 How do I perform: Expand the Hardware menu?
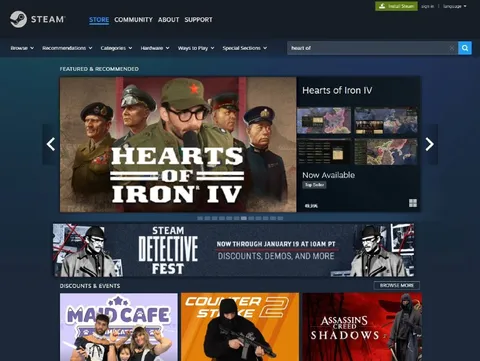tap(155, 48)
